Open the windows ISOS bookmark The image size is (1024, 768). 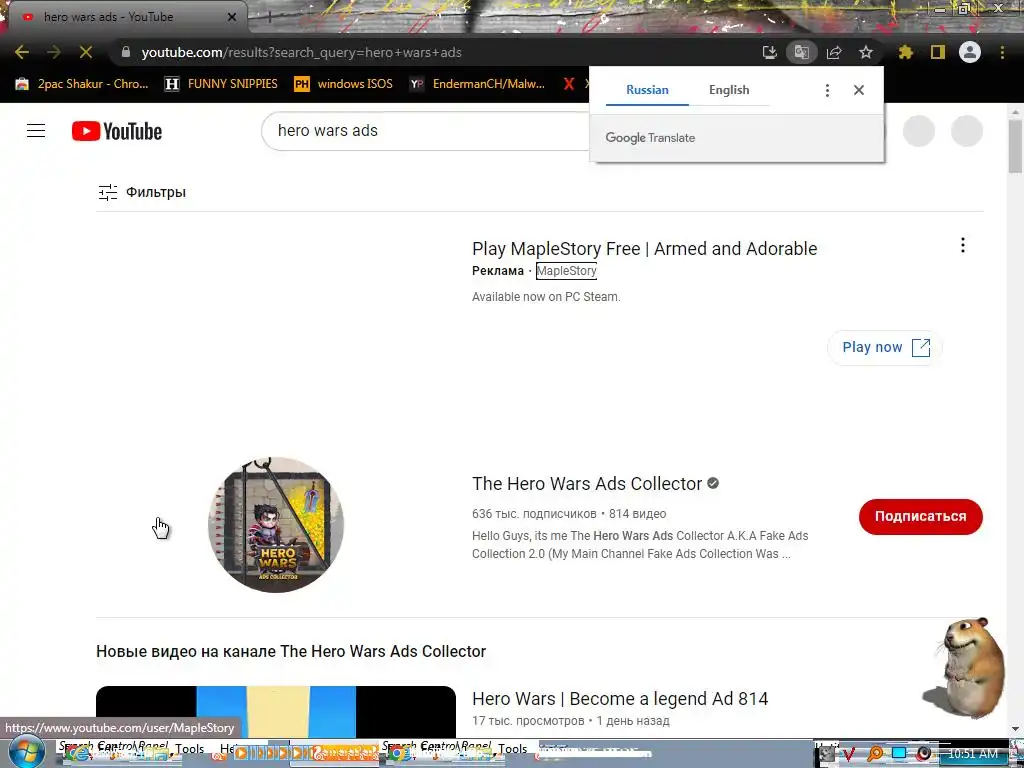[x=344, y=84]
